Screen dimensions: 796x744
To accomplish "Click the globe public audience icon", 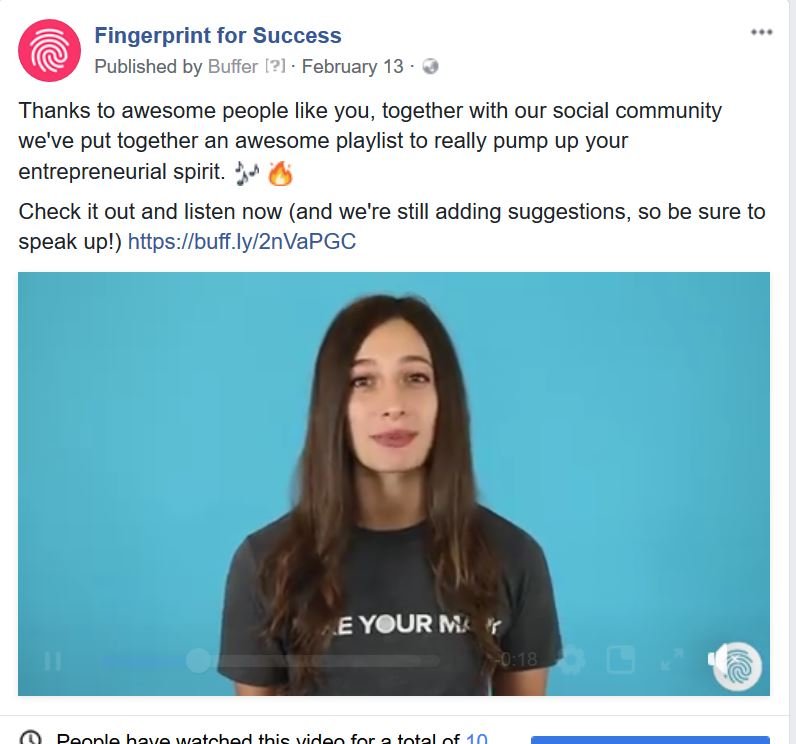I will (430, 66).
